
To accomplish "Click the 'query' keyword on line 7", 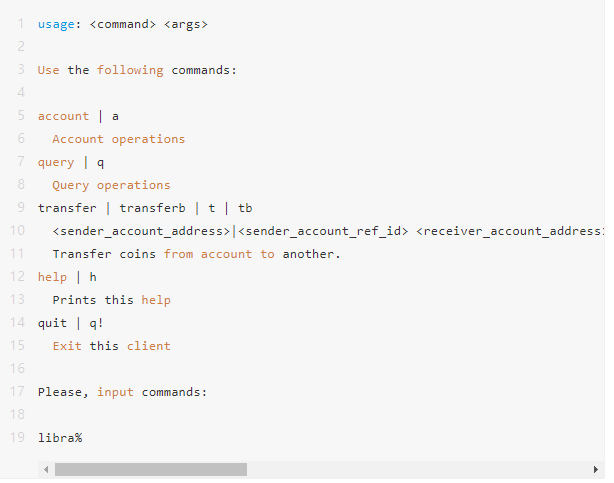I will [x=56, y=163].
